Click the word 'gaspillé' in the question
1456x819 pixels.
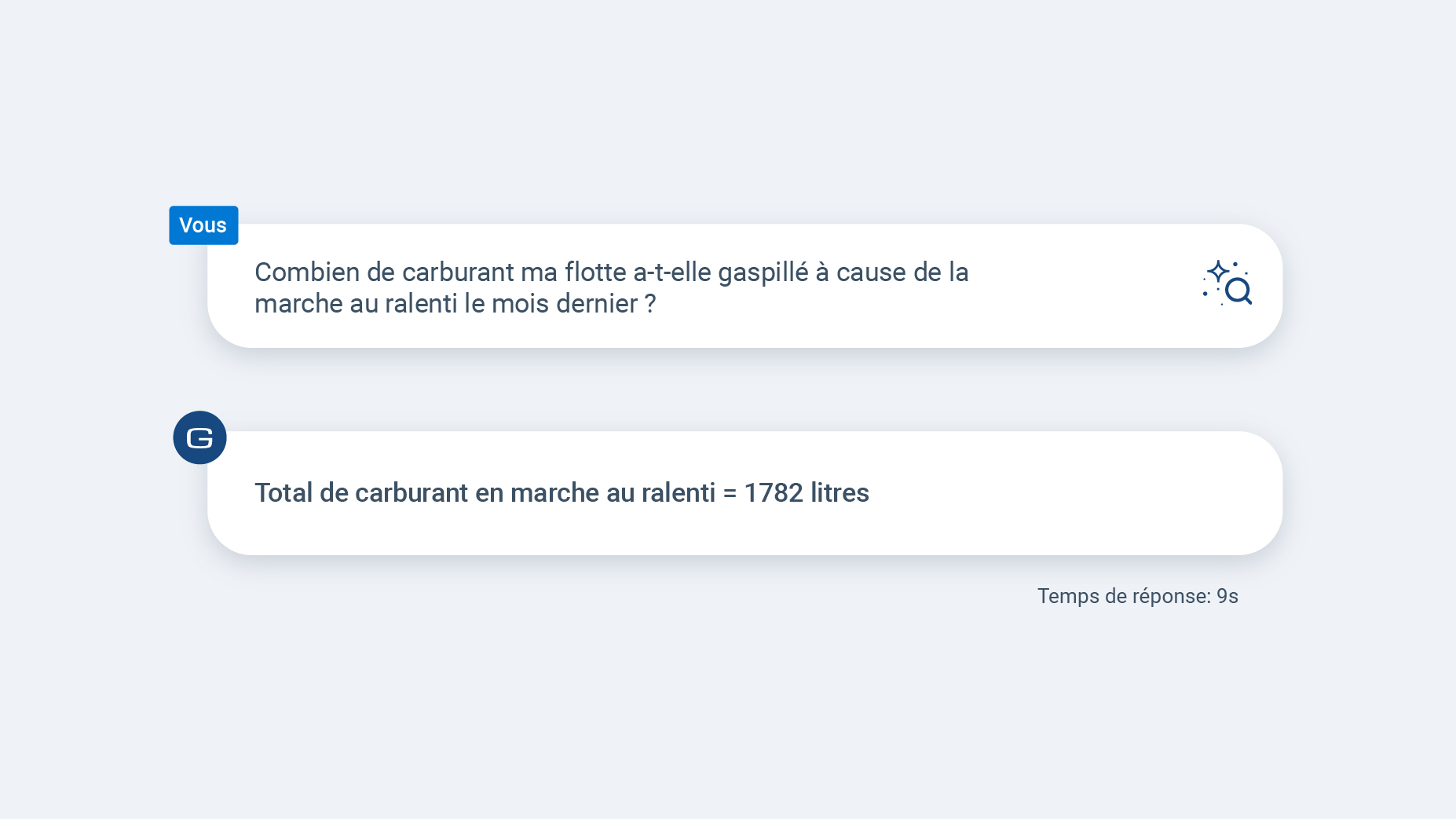tap(763, 272)
